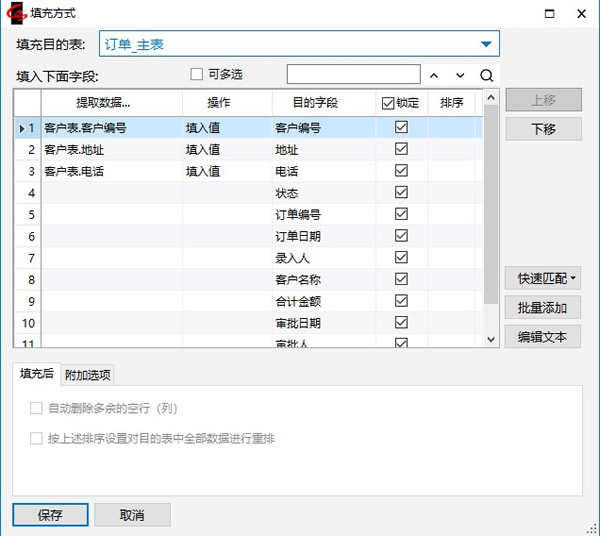Viewport: 600px width, 536px height.
Task: Click the search magnifier icon
Action: (x=486, y=75)
